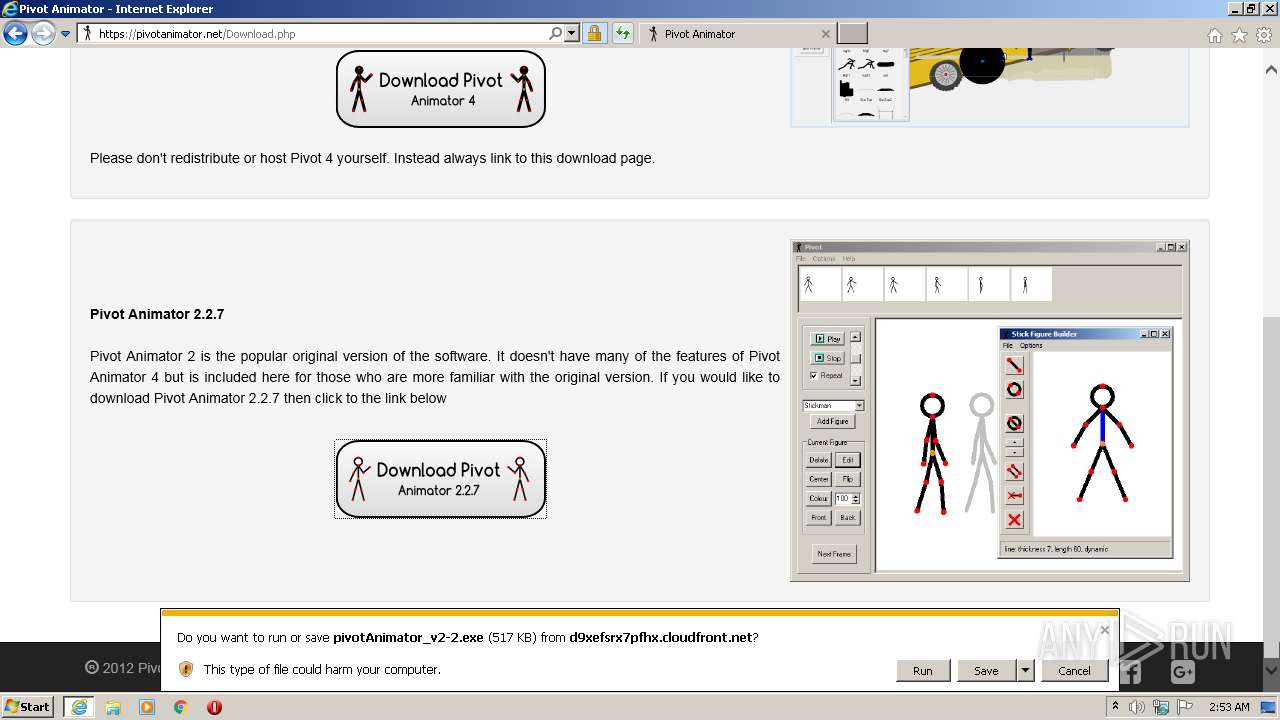Click Internet Explorer taskbar icon
The height and width of the screenshot is (720, 1280).
(x=78, y=707)
